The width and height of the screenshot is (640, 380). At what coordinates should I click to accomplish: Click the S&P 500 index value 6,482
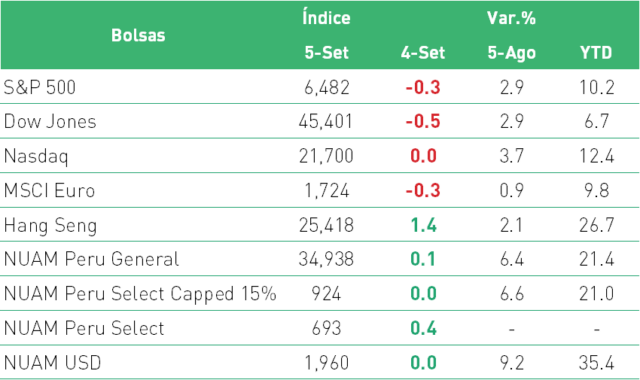pos(327,87)
